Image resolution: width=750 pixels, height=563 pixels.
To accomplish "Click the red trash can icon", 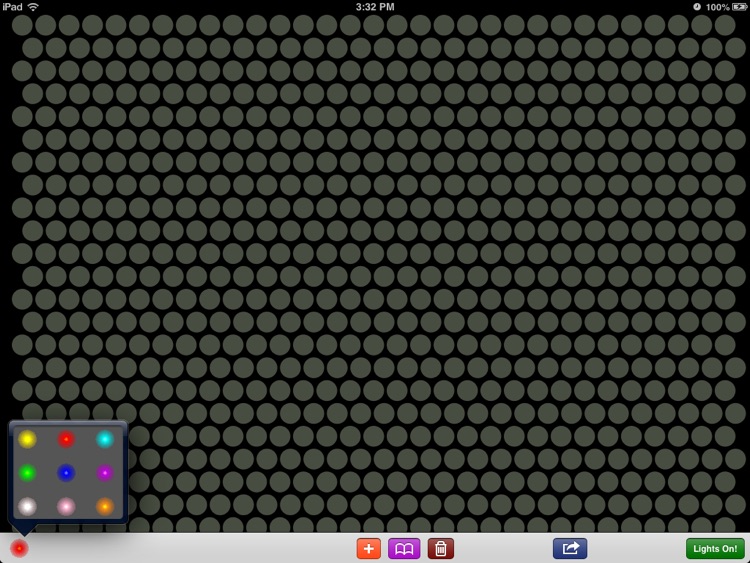I will [x=441, y=549].
